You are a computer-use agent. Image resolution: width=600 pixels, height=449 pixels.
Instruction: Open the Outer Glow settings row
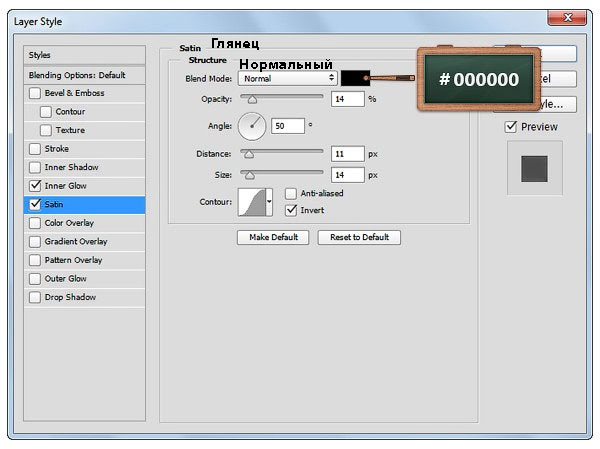click(x=85, y=279)
